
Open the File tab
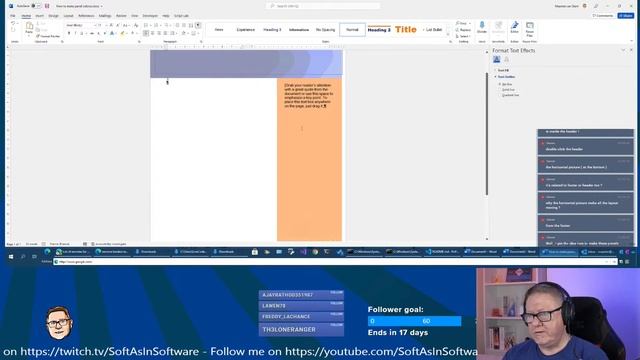13,16
